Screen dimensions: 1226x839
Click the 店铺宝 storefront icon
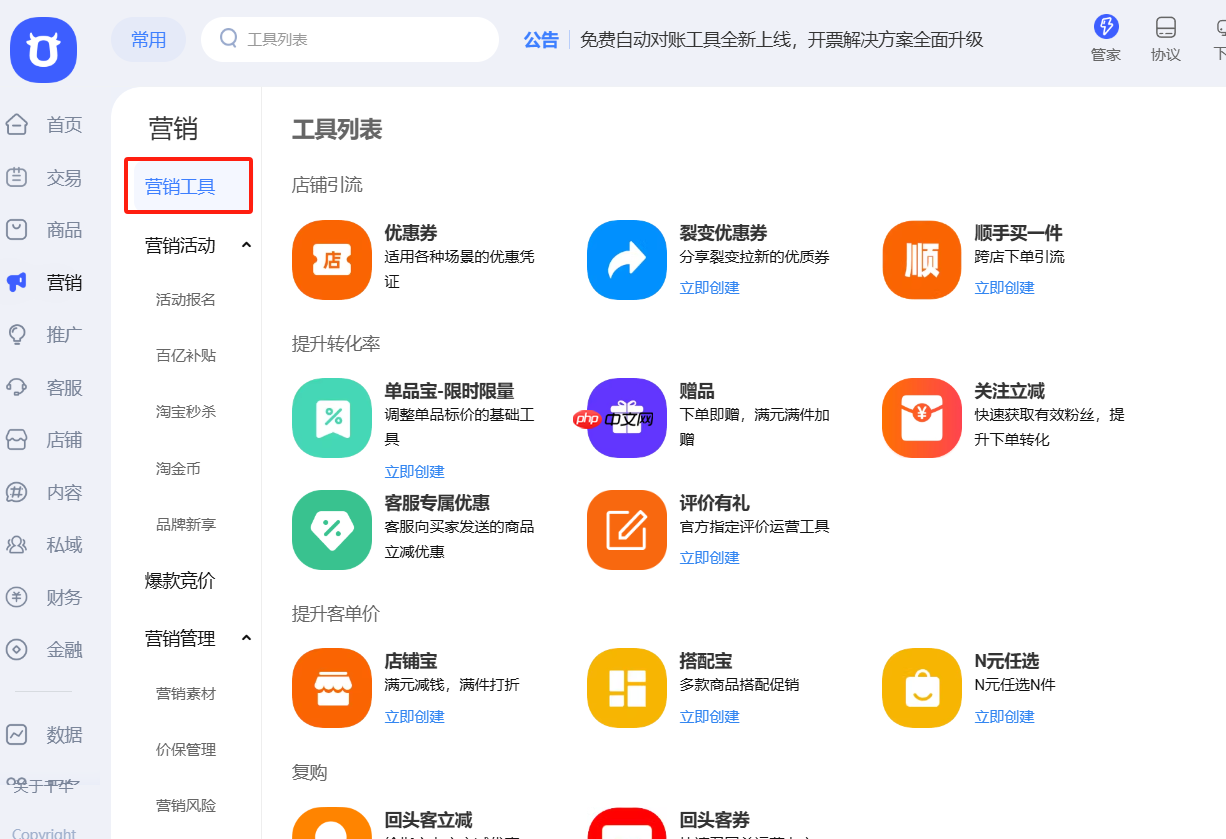click(x=331, y=688)
